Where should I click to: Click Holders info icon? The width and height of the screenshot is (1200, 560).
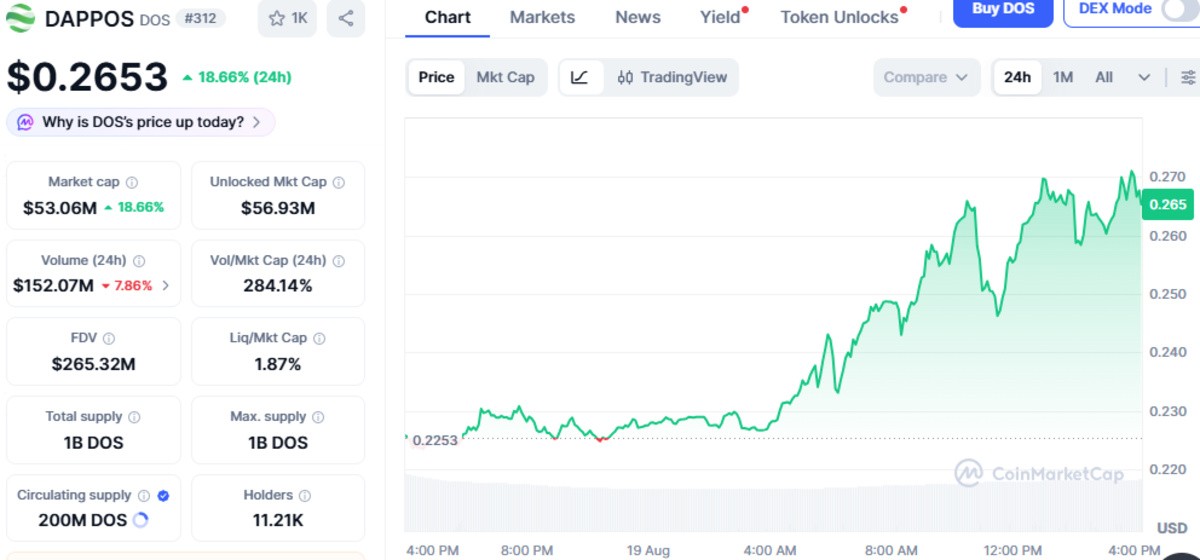point(305,496)
